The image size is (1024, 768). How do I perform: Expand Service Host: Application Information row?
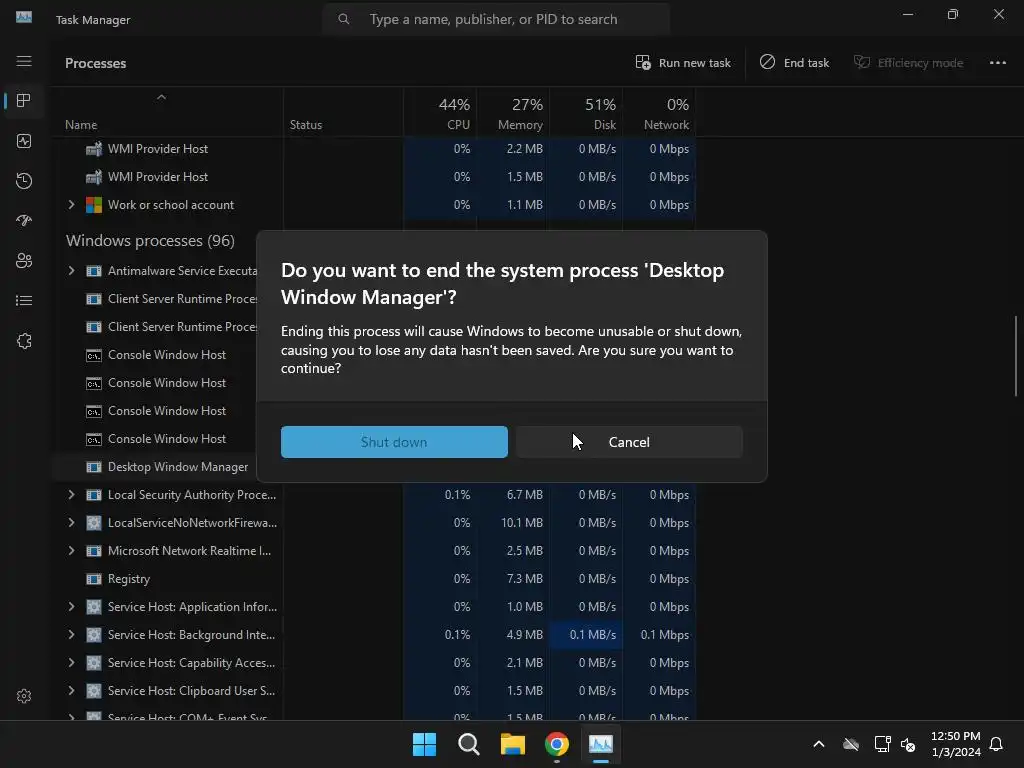71,607
